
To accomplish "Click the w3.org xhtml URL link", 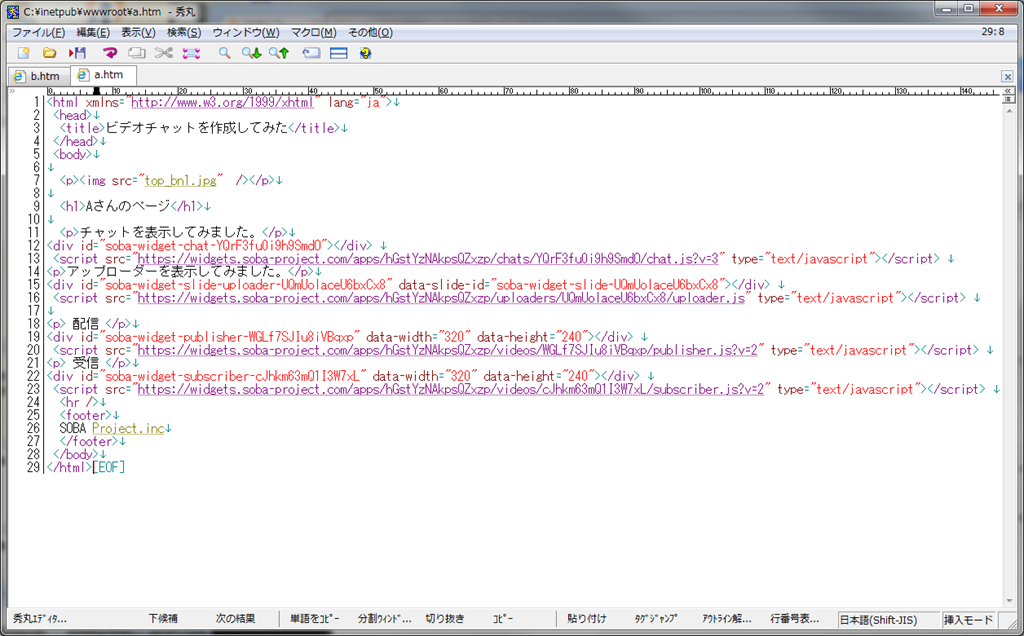I will 223,103.
